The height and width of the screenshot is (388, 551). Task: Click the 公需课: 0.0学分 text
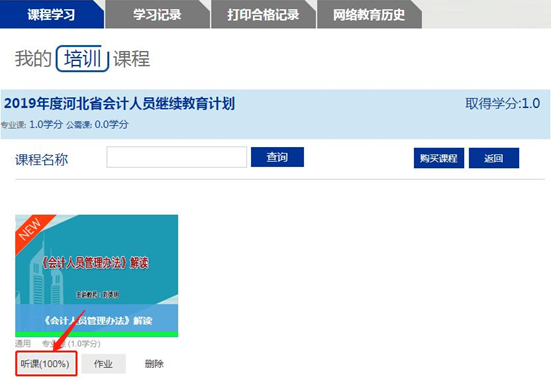pyautogui.click(x=97, y=124)
